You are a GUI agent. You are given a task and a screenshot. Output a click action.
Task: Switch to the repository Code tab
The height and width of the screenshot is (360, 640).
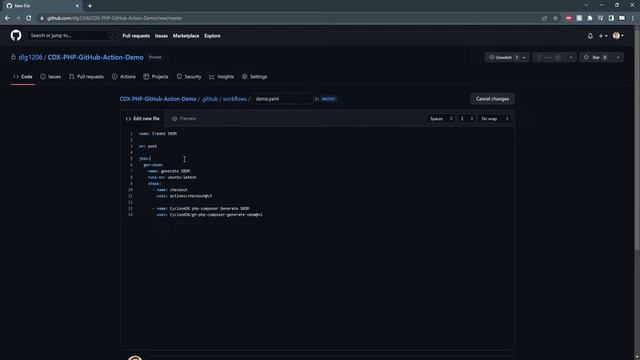point(23,77)
